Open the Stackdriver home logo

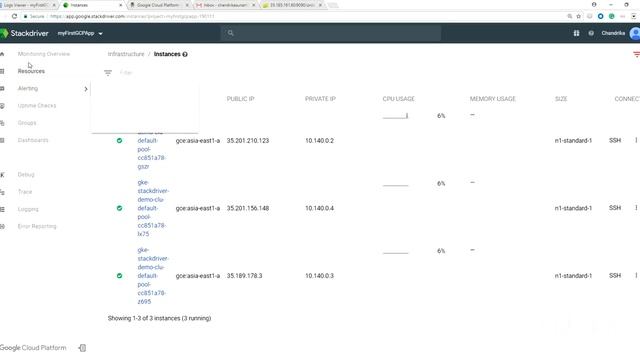[24, 33]
